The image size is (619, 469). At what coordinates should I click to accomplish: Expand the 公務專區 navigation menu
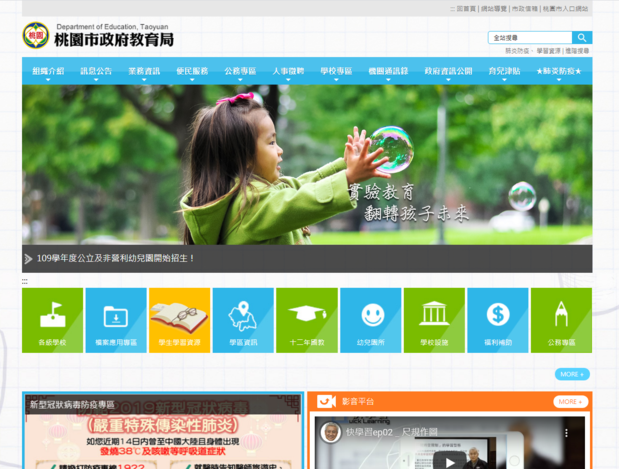[240, 71]
